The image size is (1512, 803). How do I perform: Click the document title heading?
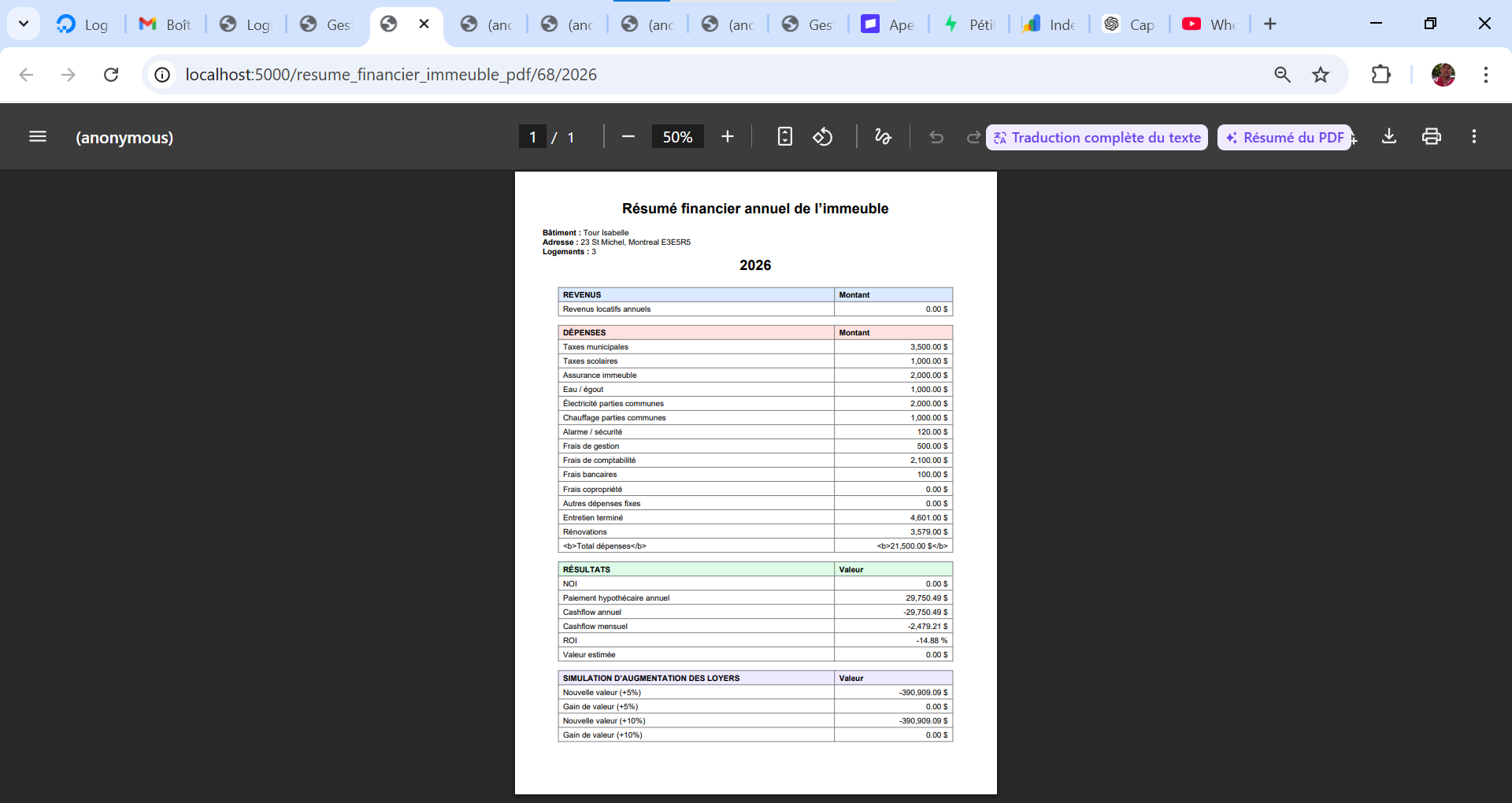pyautogui.click(x=755, y=209)
